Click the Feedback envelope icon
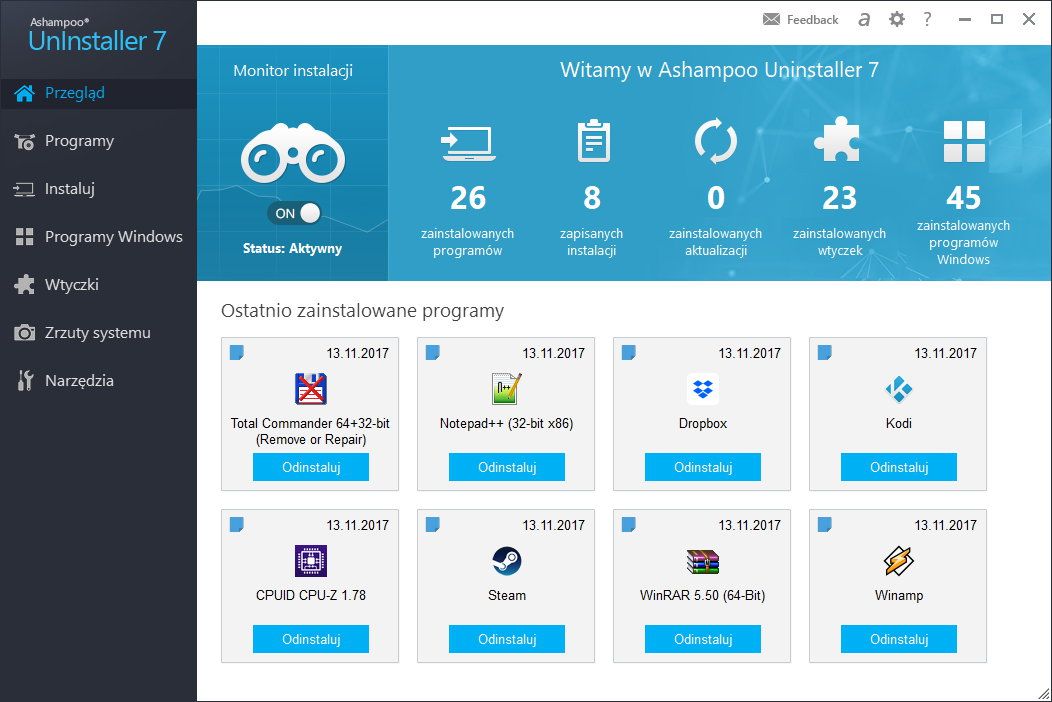 [772, 19]
